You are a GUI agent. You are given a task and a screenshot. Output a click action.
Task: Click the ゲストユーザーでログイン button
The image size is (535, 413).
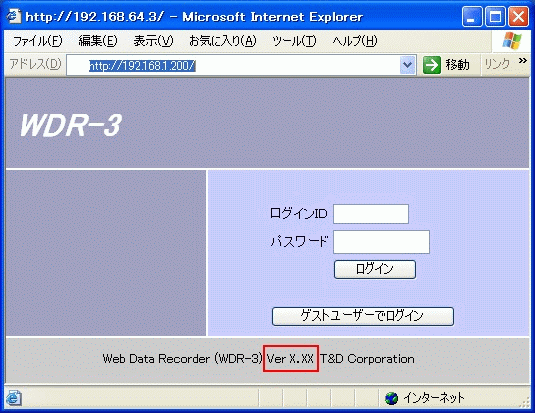click(x=363, y=316)
